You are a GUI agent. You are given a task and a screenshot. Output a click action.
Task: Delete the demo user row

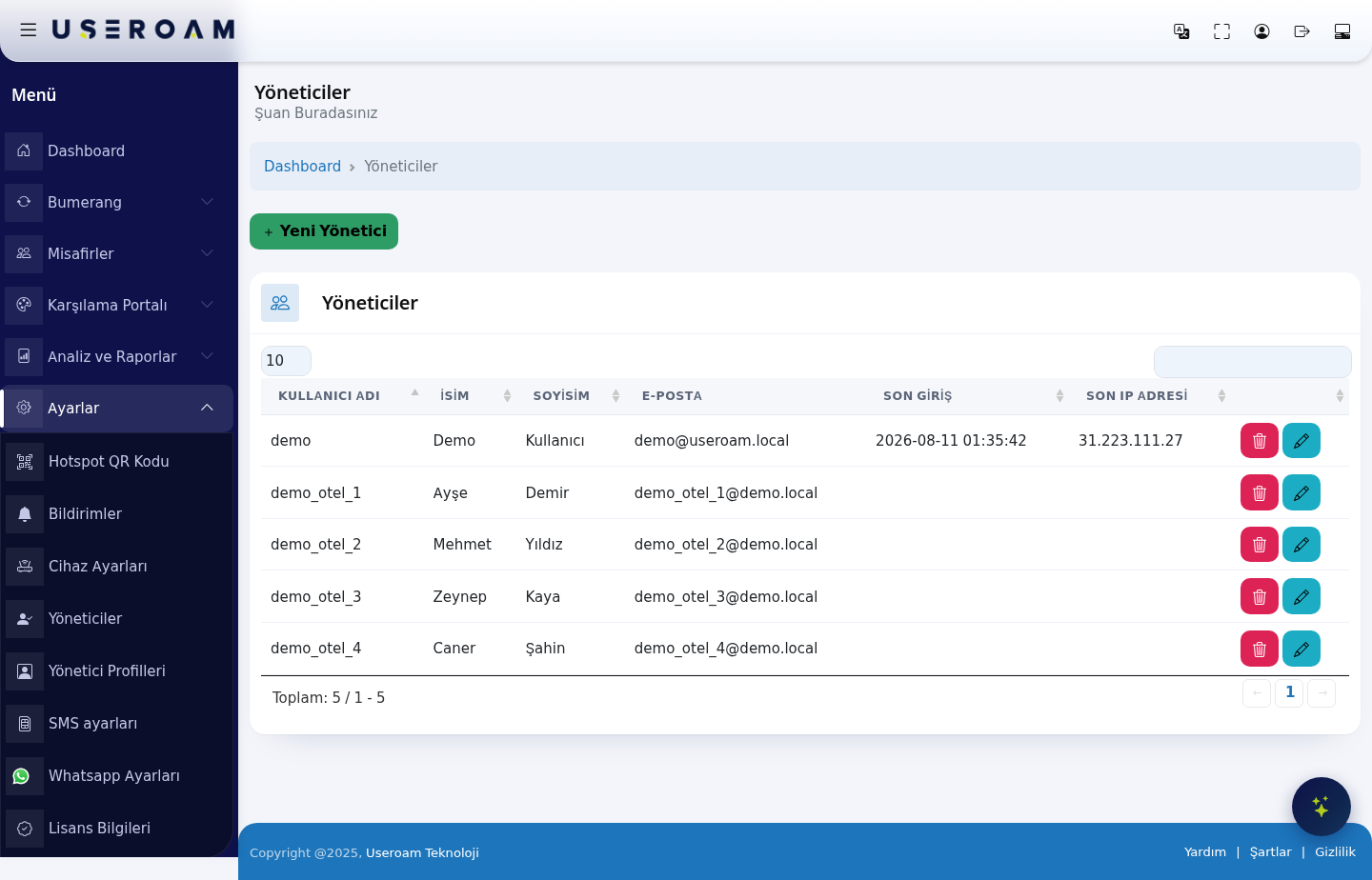coord(1260,441)
